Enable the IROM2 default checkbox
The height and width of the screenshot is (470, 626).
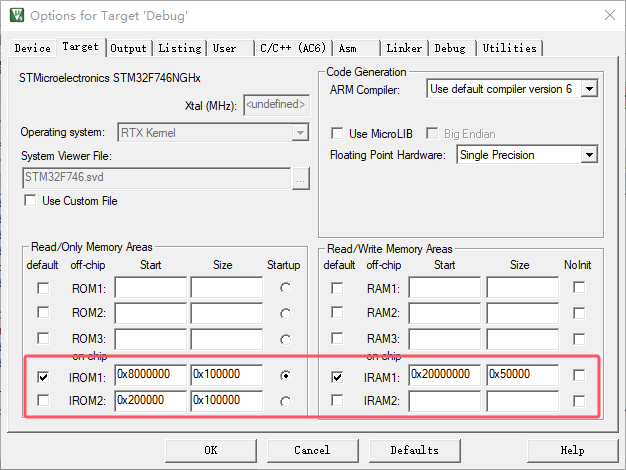42,401
